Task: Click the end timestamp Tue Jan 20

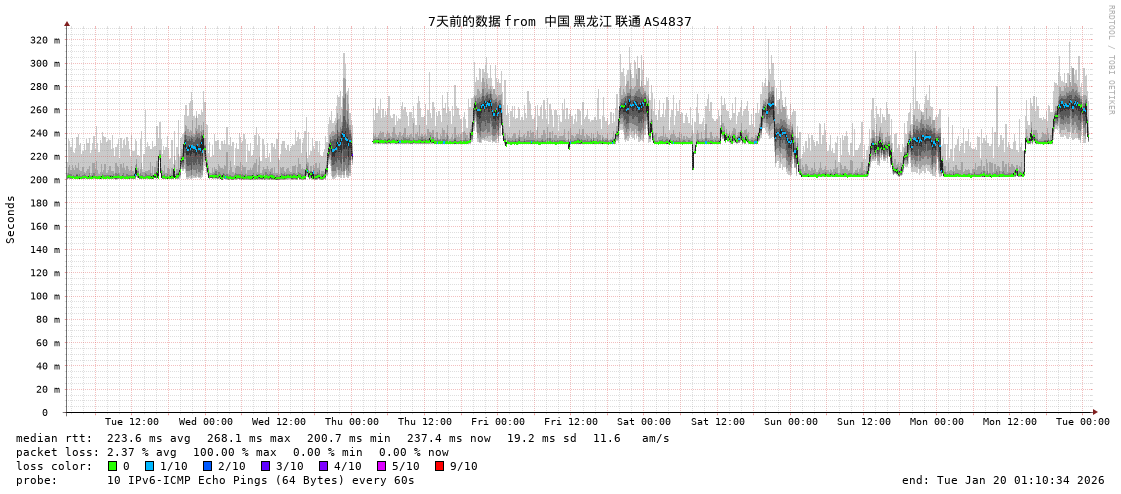Action: 1003,480
